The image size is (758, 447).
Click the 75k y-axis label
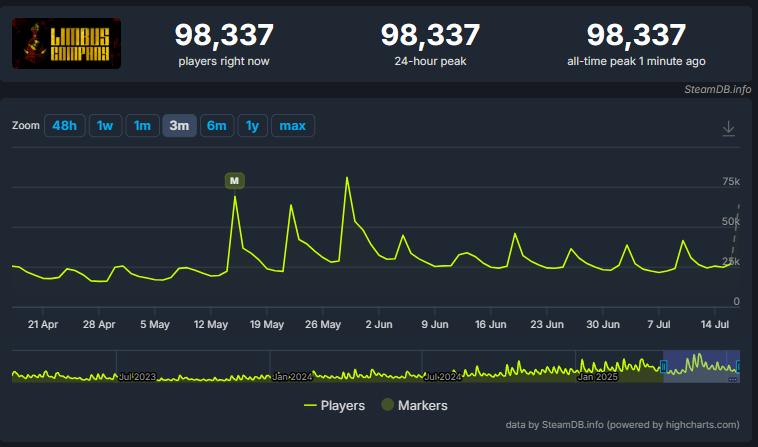(731, 182)
